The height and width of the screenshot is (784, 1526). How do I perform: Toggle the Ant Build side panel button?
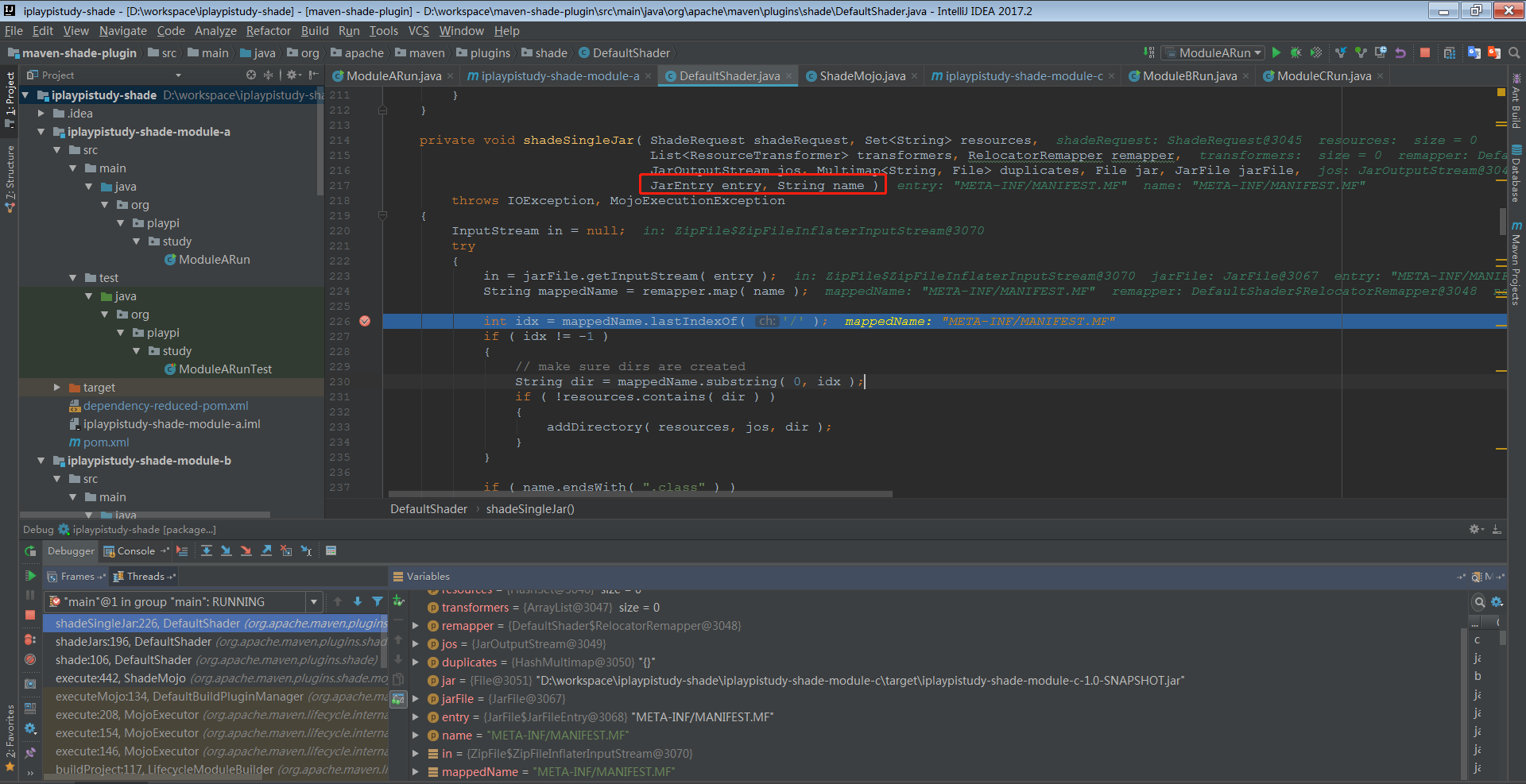point(1516,102)
